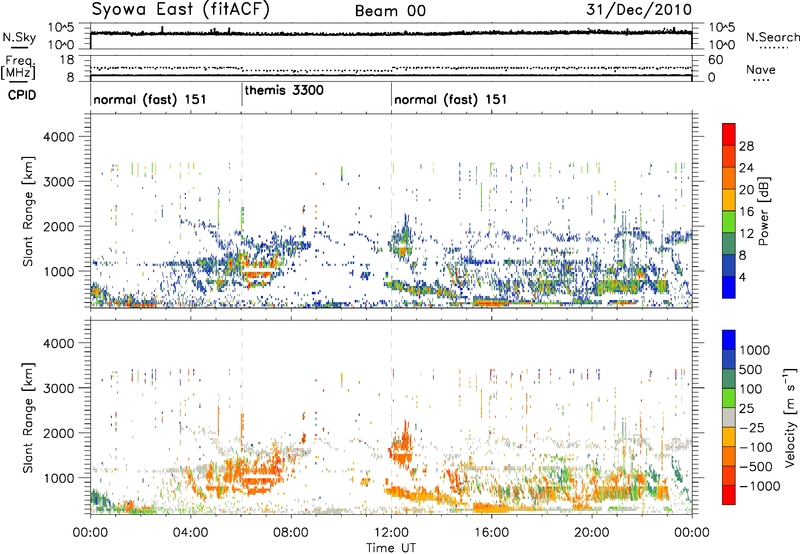Click the 'Syowa East (fitACF)' title
Image resolution: width=800 pixels, height=554 pixels.
pyautogui.click(x=180, y=10)
